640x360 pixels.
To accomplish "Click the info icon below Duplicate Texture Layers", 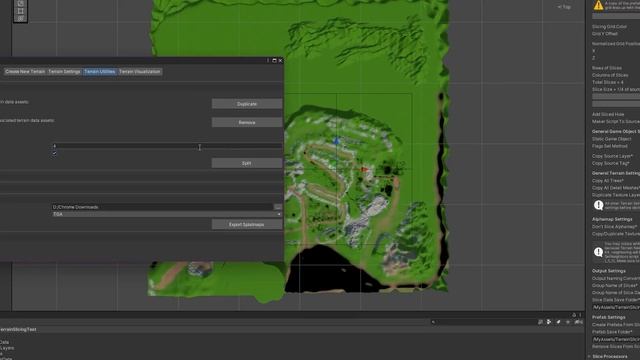I will (598, 205).
